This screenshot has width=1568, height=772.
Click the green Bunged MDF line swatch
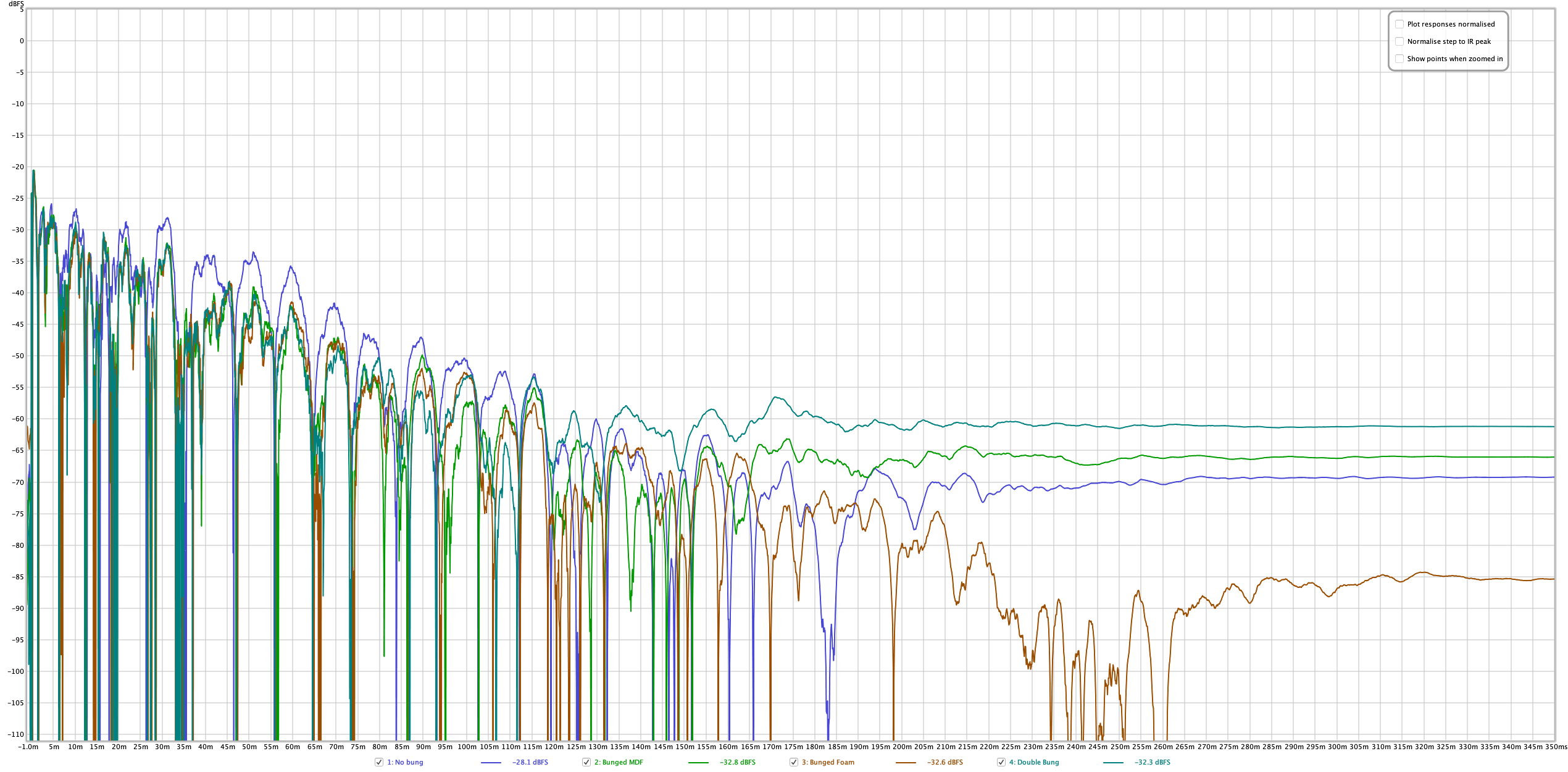click(x=698, y=763)
